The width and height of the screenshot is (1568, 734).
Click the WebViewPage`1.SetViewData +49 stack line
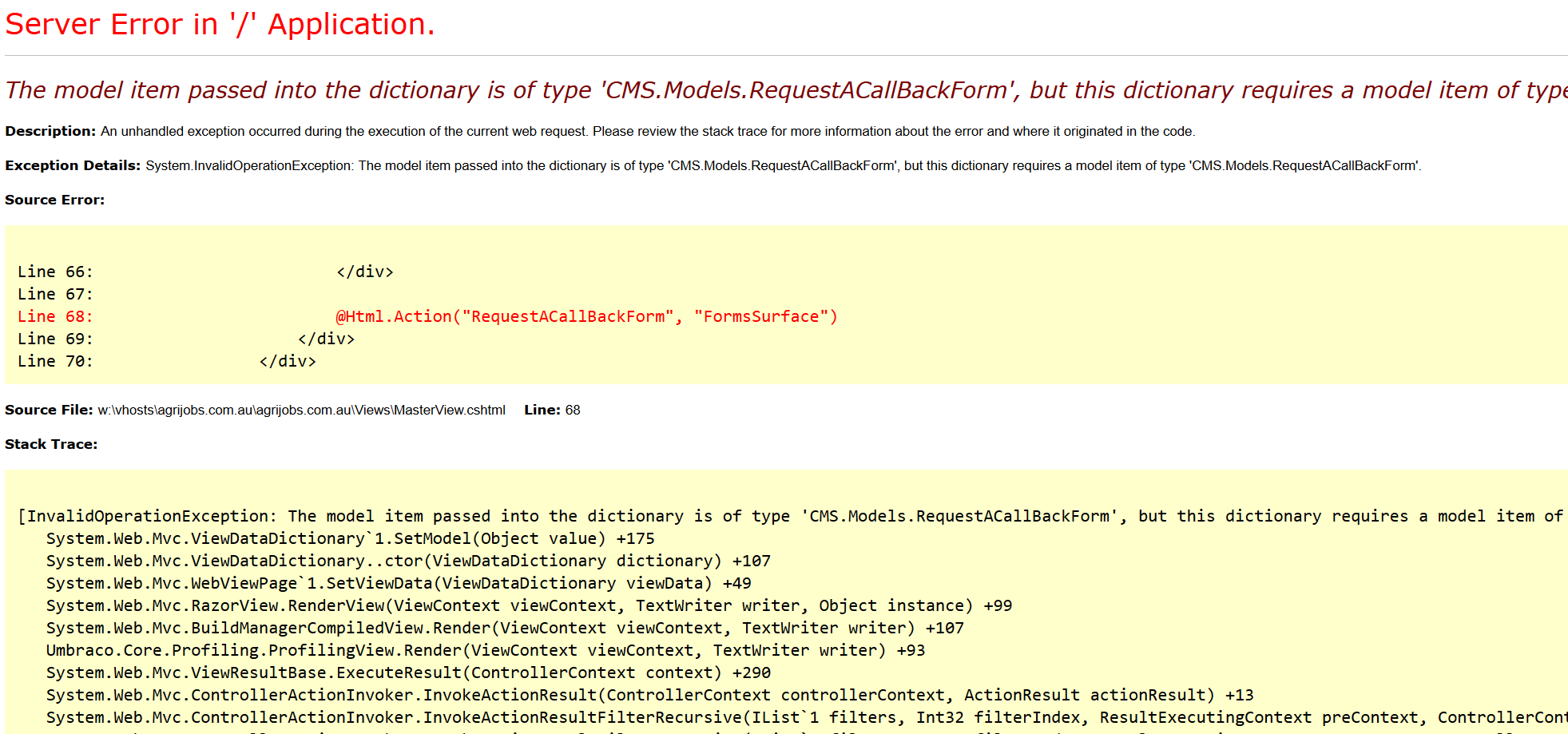coord(399,583)
